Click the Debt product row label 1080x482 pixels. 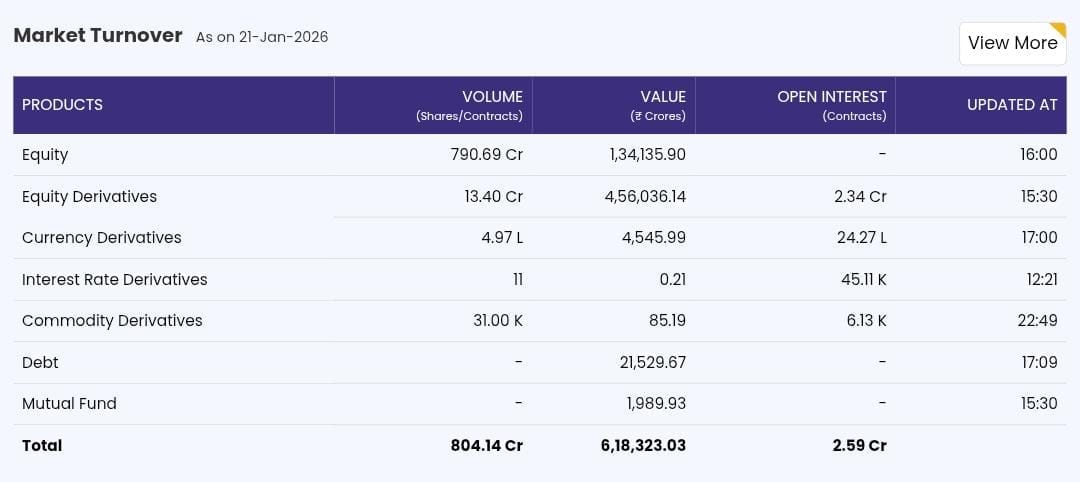(40, 363)
